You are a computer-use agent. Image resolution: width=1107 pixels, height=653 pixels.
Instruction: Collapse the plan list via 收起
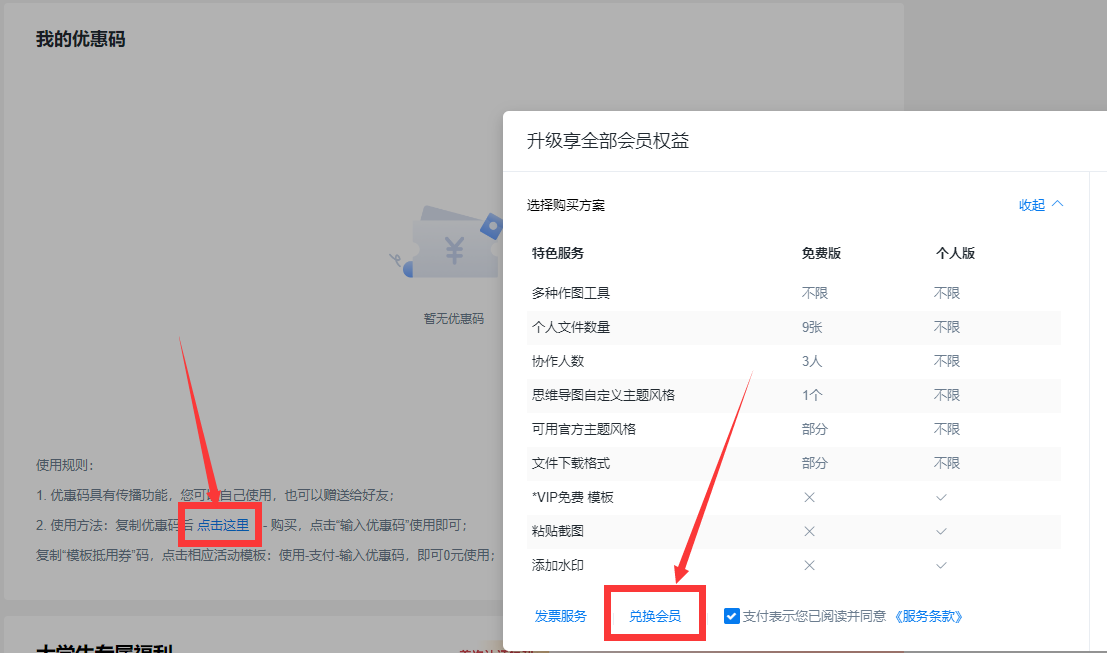tap(1032, 205)
